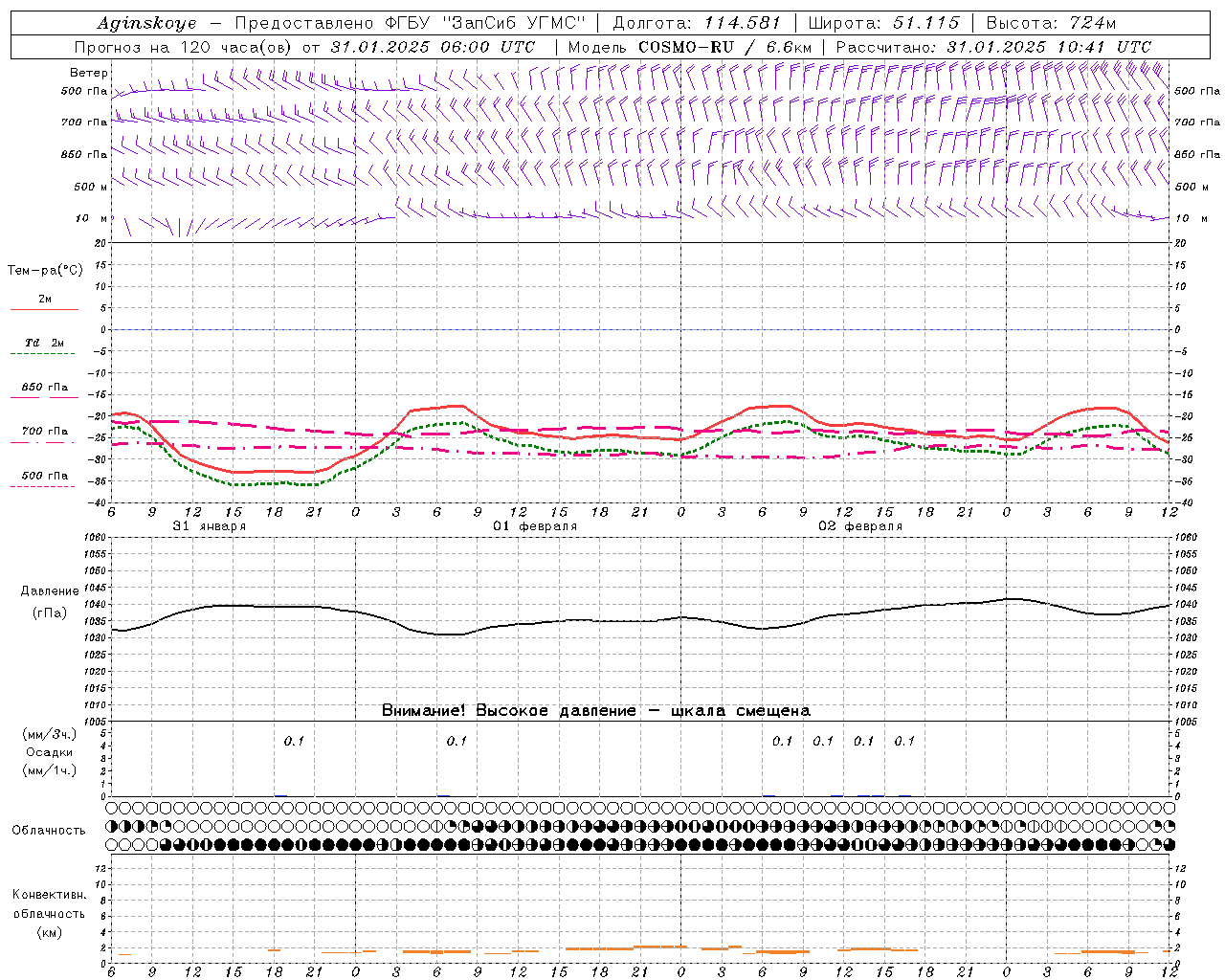This screenshot has height=980, width=1225.
Task: Click the "Облачность" cloud cover label
Action: 49,830
